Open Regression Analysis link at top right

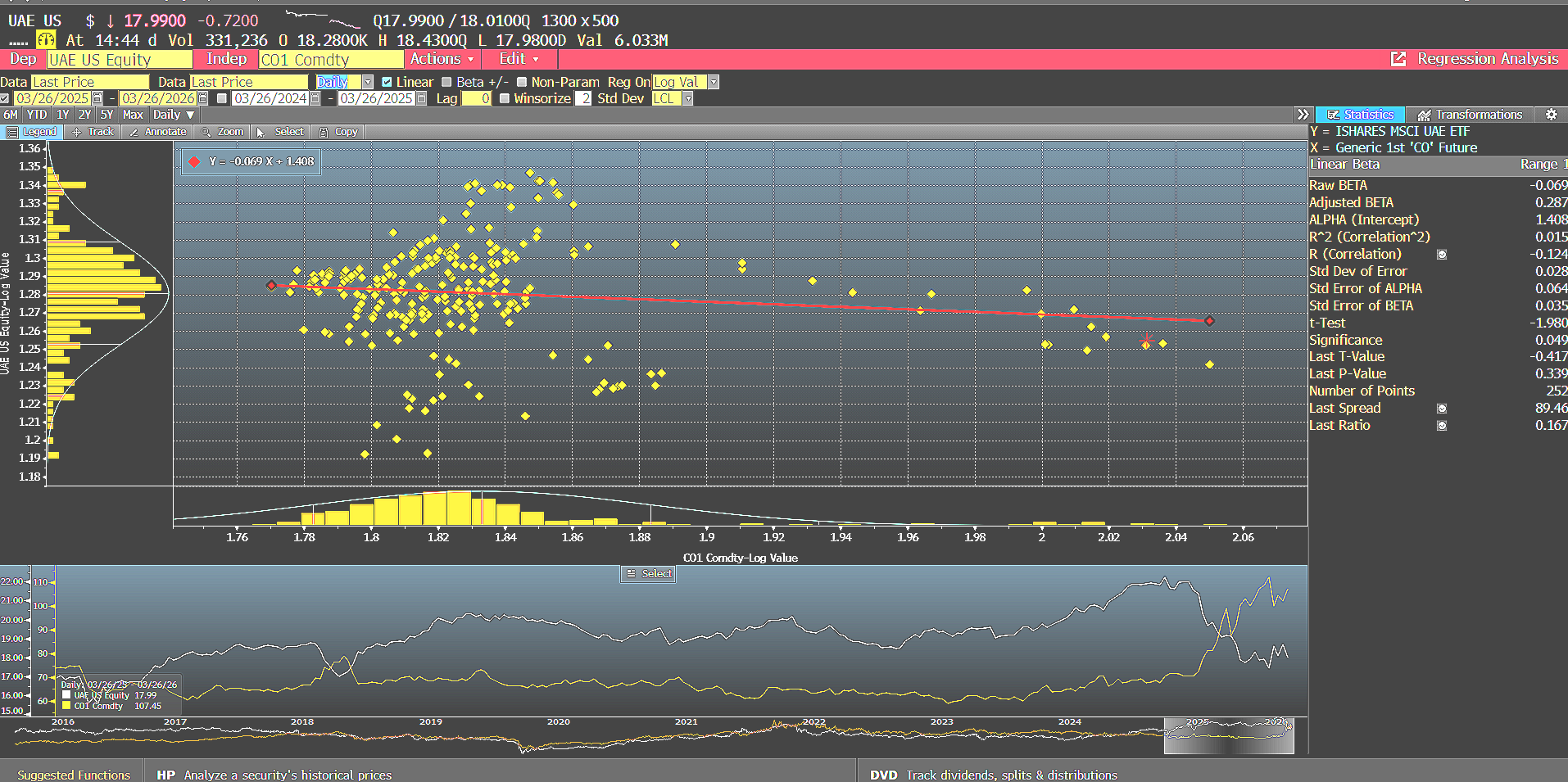tap(1487, 59)
